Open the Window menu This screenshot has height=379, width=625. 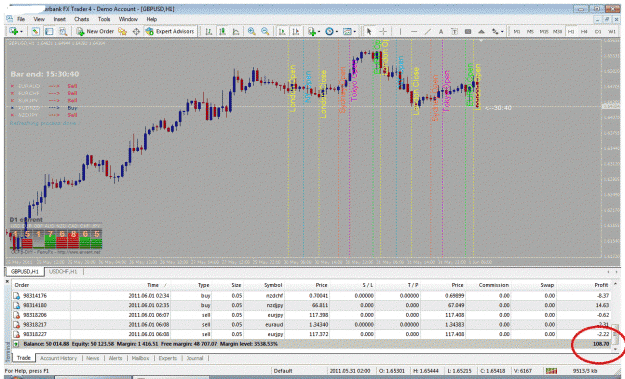pyautogui.click(x=128, y=19)
